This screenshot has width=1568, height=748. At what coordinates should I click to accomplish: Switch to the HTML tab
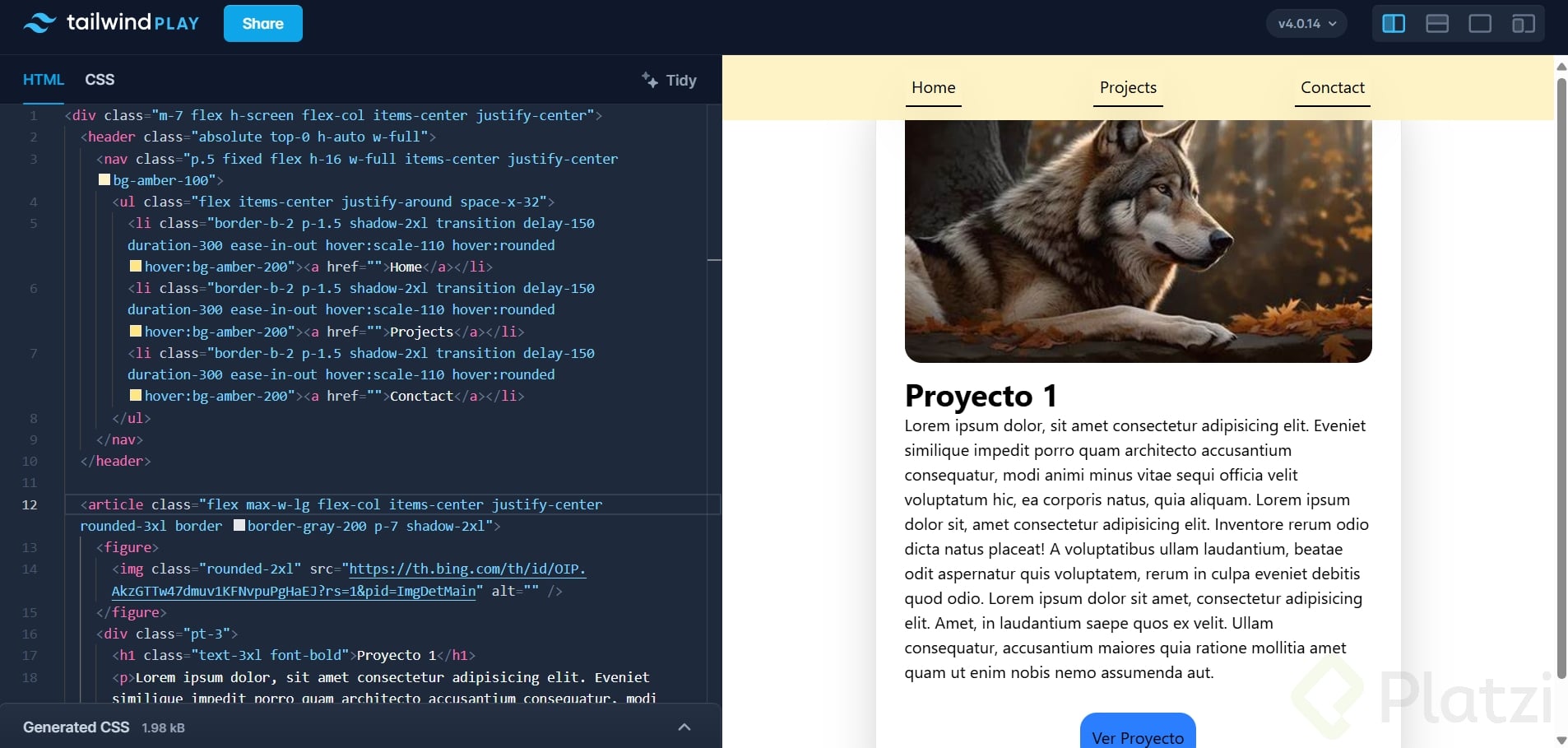[x=43, y=79]
